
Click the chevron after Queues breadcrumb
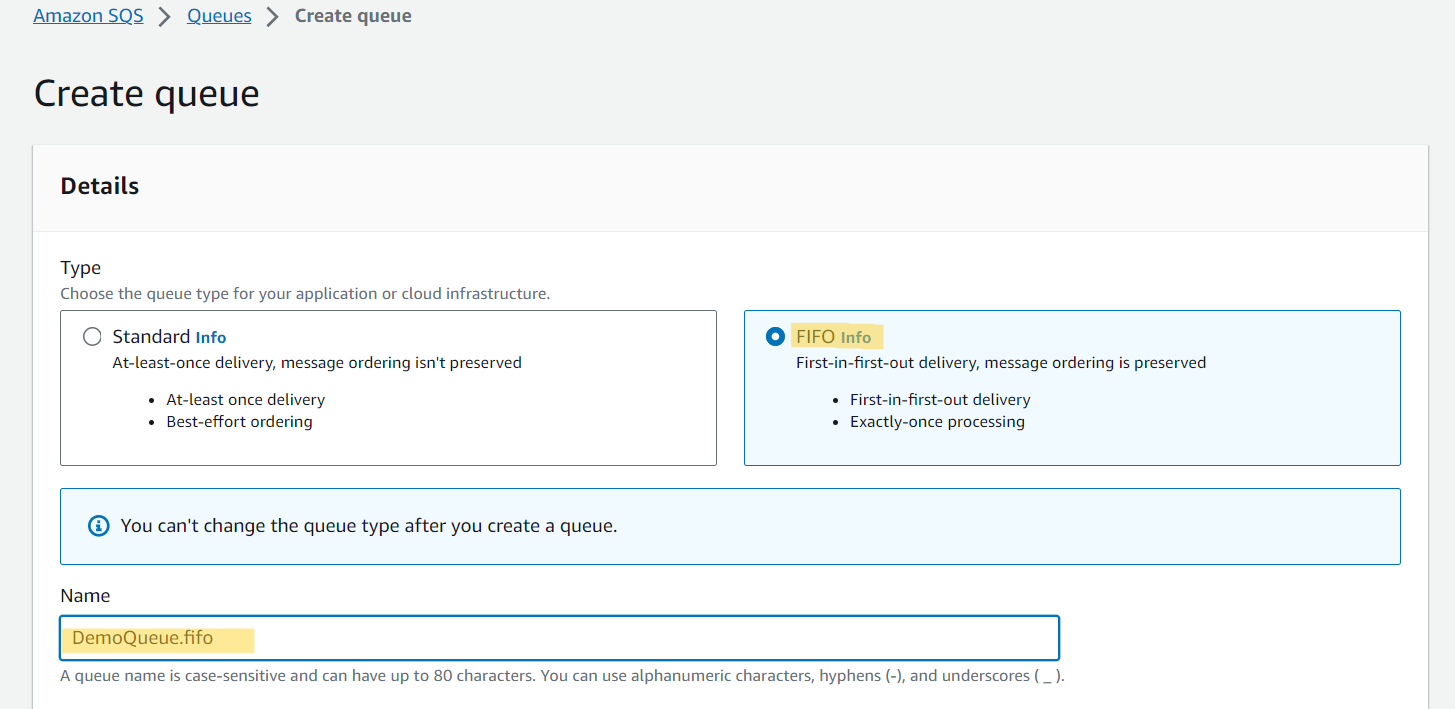(x=272, y=17)
